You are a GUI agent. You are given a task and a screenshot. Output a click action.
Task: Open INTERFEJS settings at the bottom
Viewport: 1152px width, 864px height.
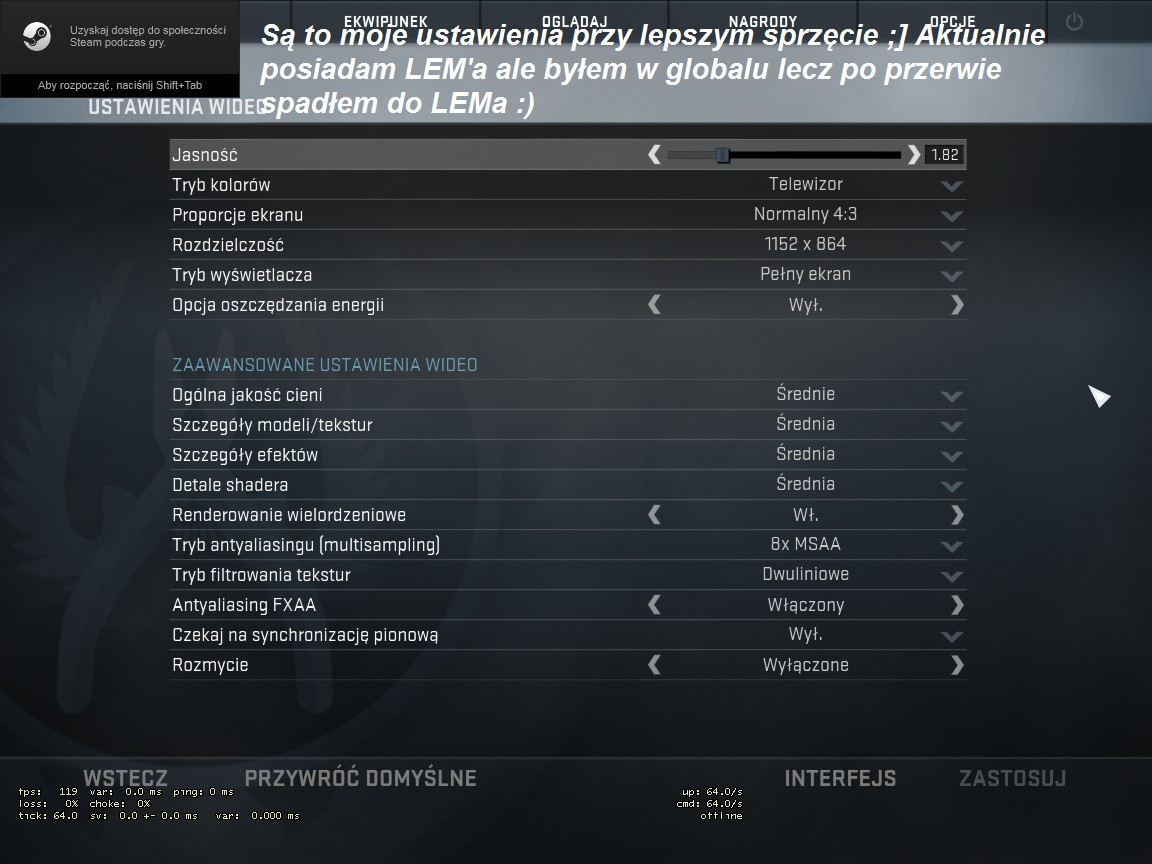click(x=840, y=778)
